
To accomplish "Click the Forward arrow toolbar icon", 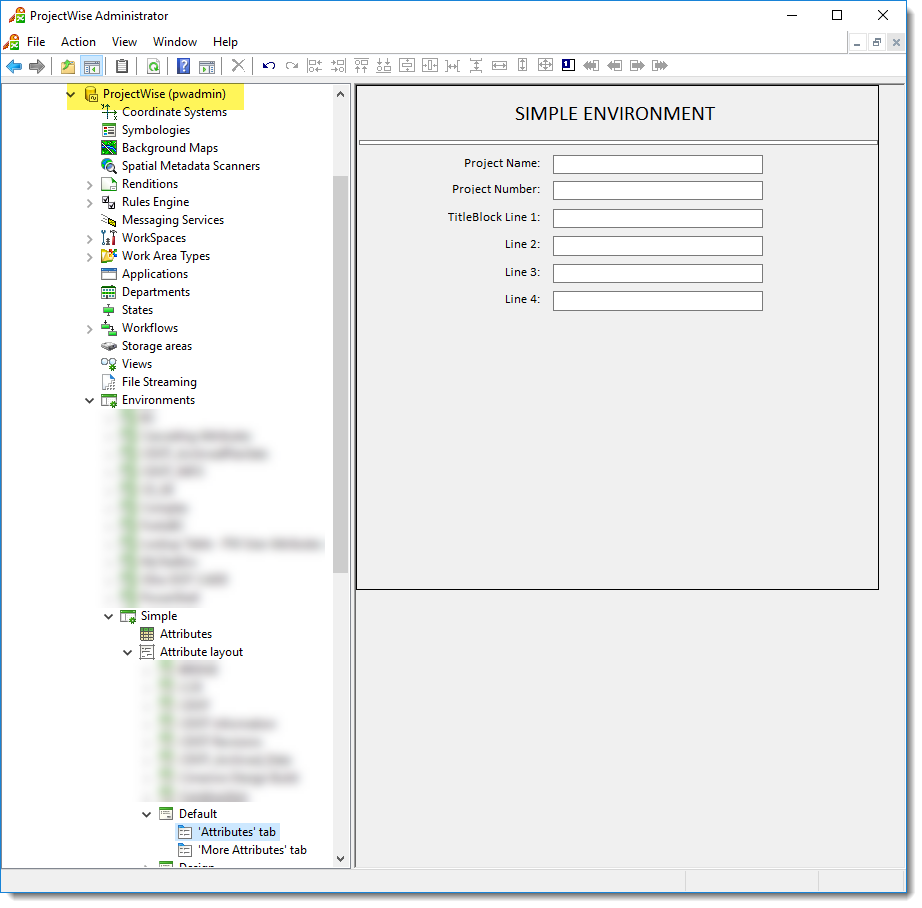I will click(36, 66).
